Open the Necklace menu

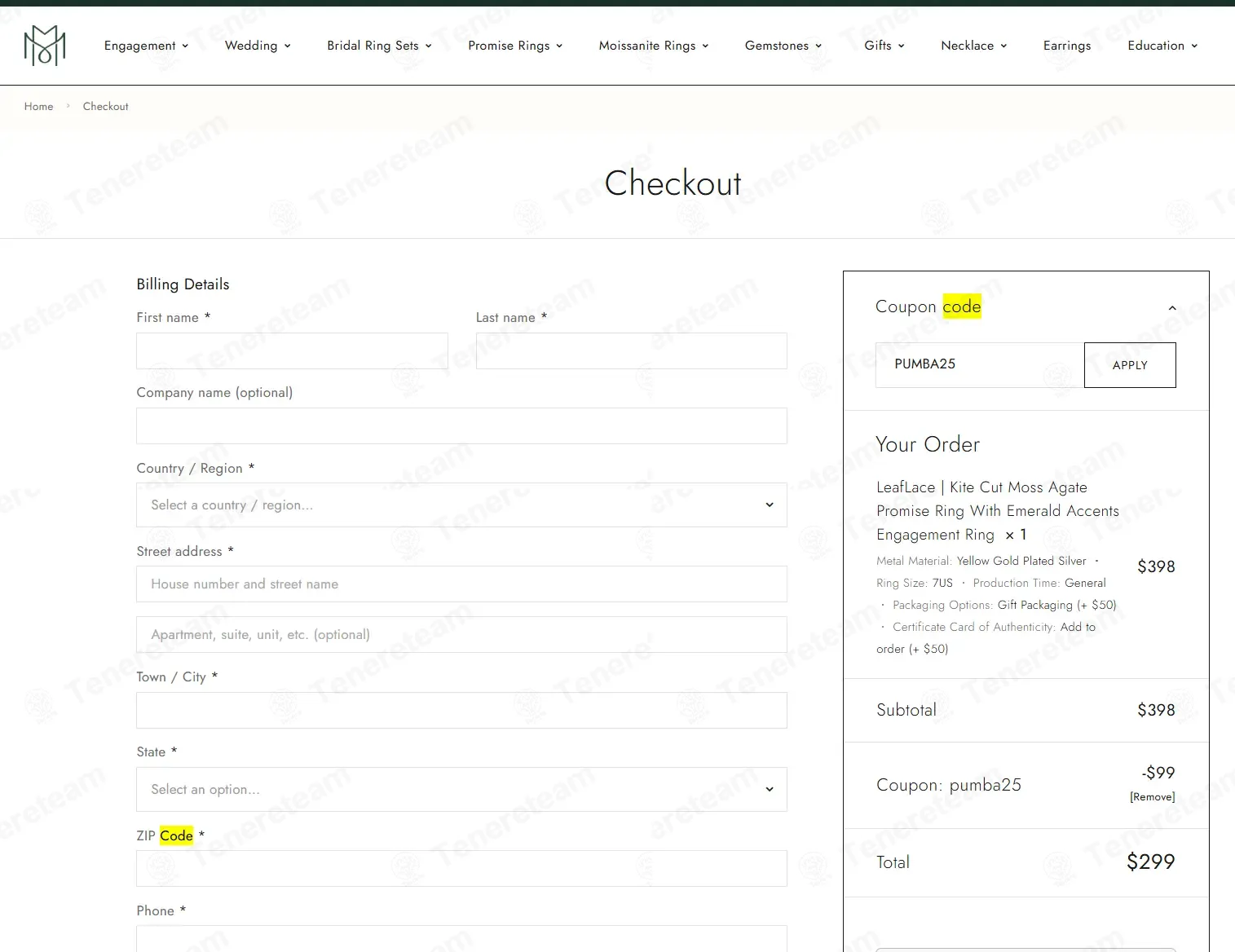click(974, 46)
